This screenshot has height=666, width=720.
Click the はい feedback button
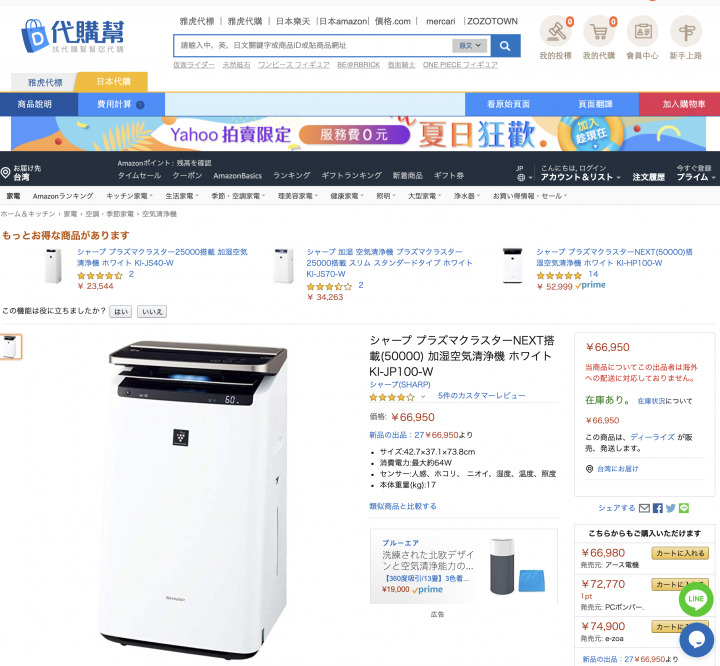coord(120,311)
